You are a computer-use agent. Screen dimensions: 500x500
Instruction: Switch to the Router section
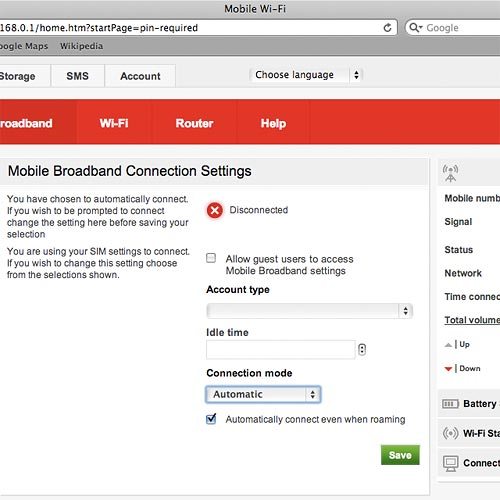tap(194, 123)
